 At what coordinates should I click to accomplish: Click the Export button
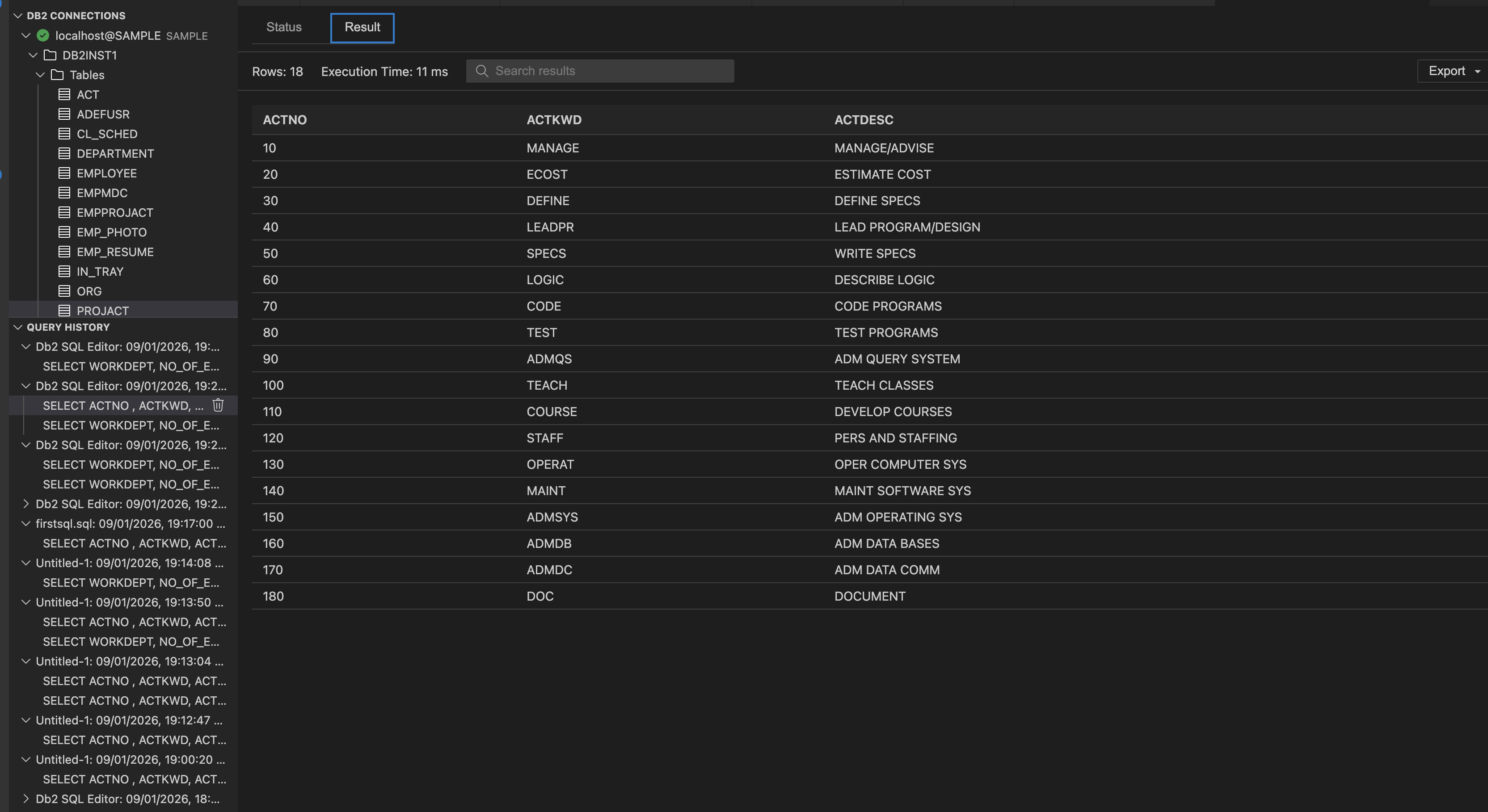coord(1448,71)
